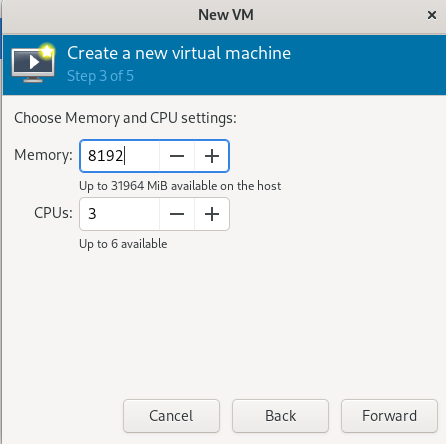Click the yellow star badge on VM icon
The image size is (446, 444).
tap(47, 51)
